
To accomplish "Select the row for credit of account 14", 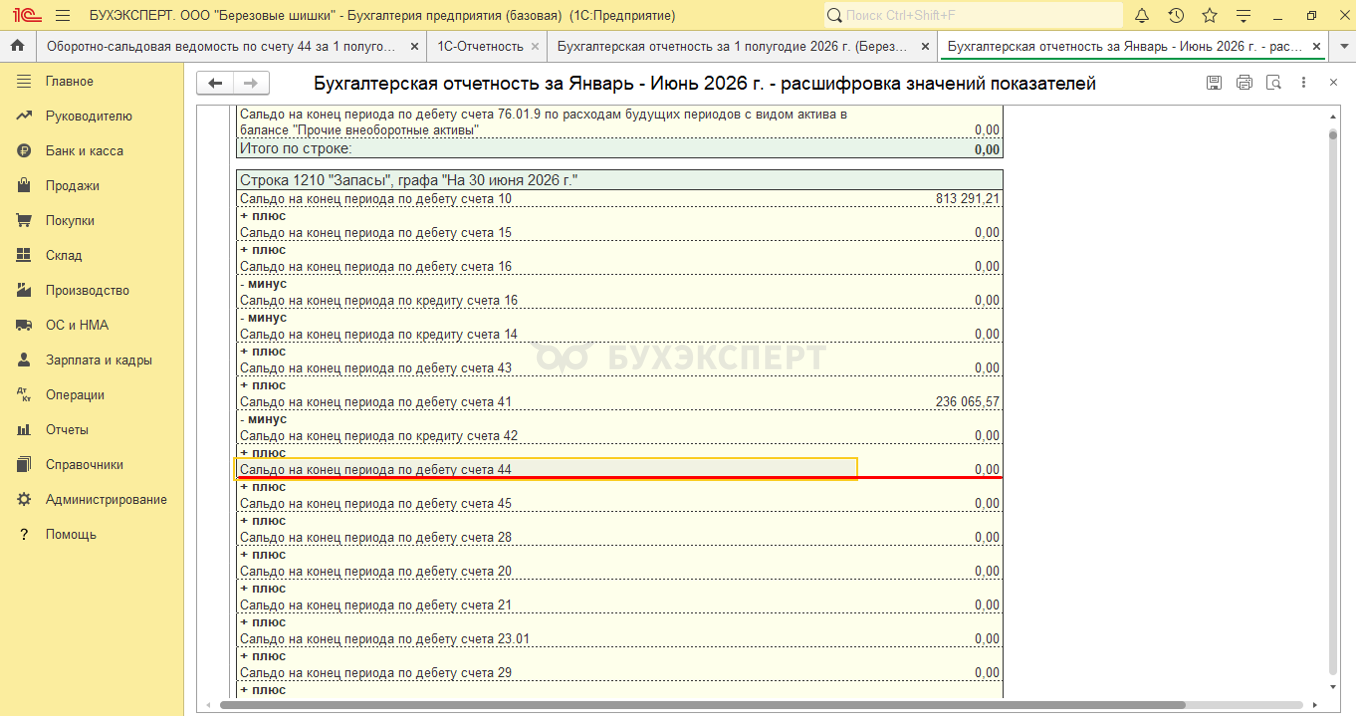I will point(620,334).
